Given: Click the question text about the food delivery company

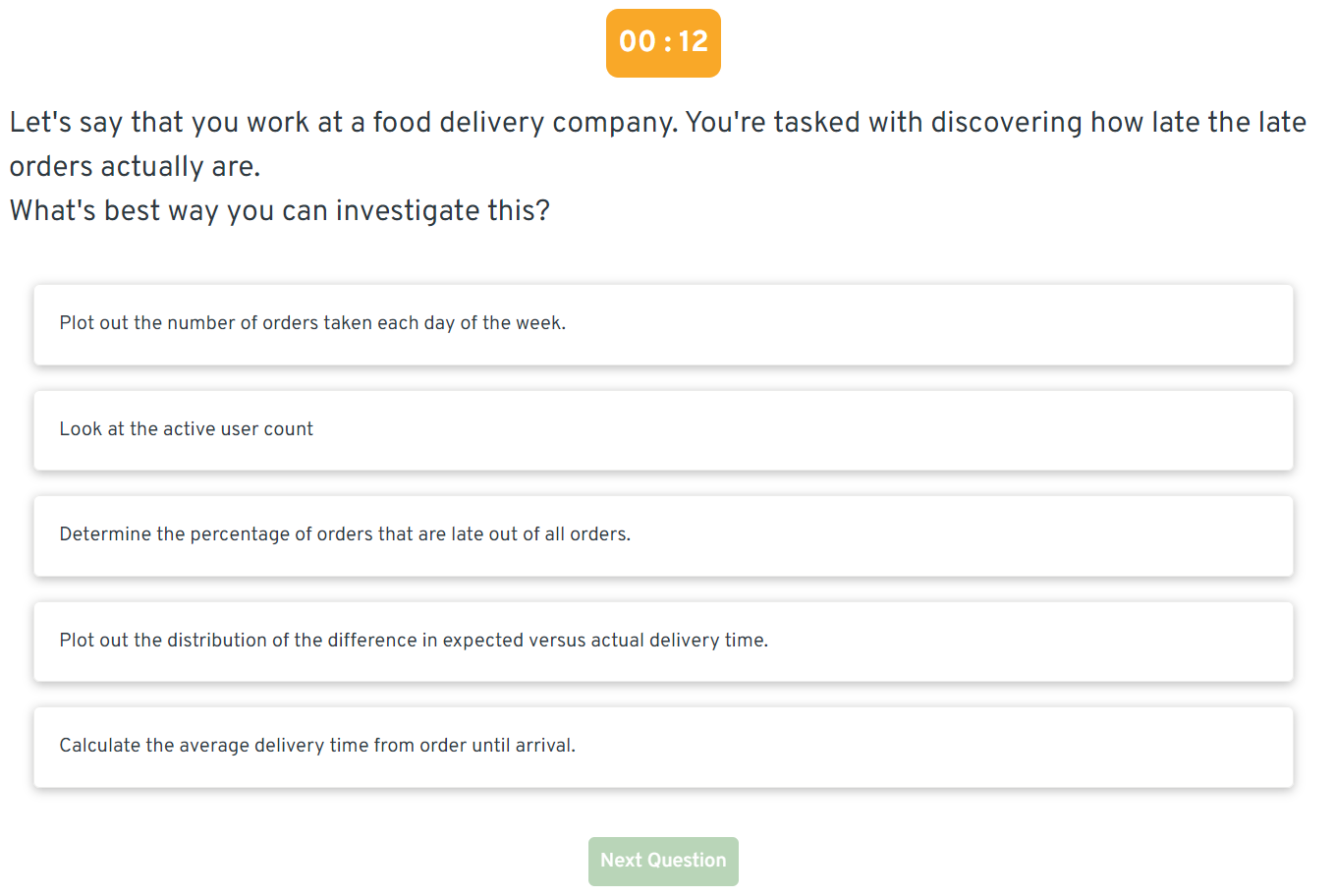Looking at the screenshot, I should tap(658, 142).
